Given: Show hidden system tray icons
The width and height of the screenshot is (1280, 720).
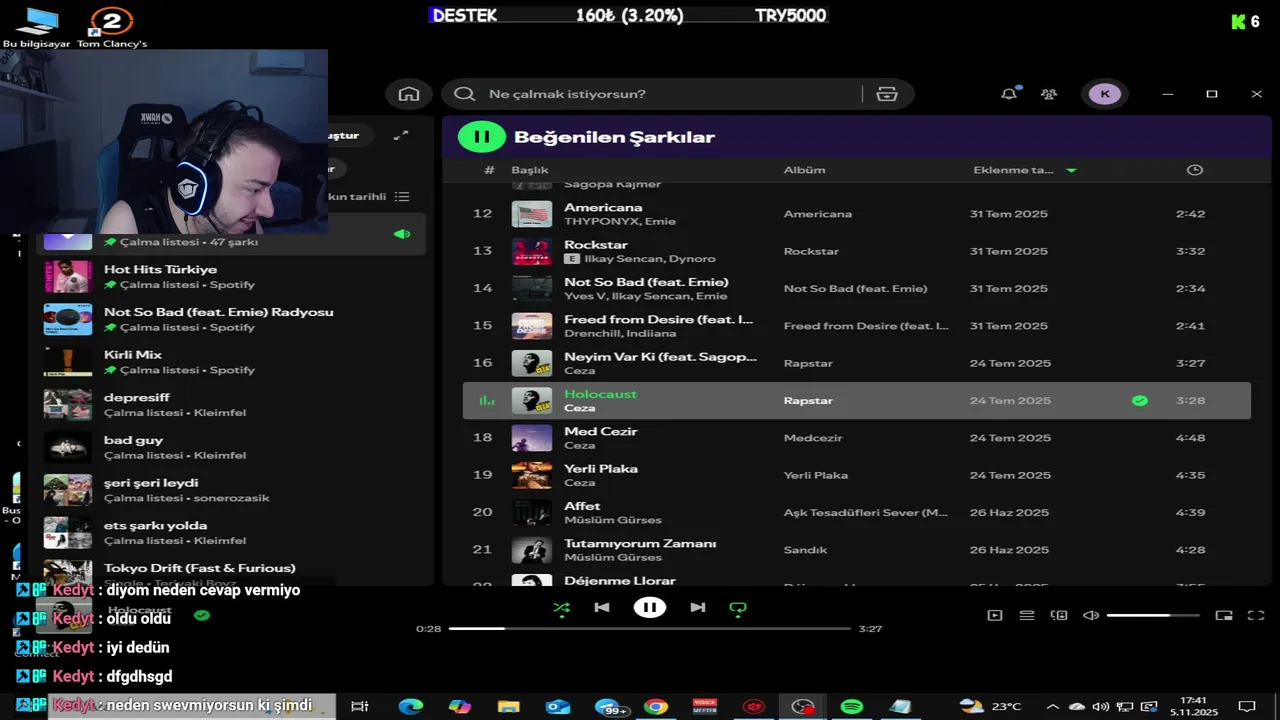Looking at the screenshot, I should click(1052, 706).
